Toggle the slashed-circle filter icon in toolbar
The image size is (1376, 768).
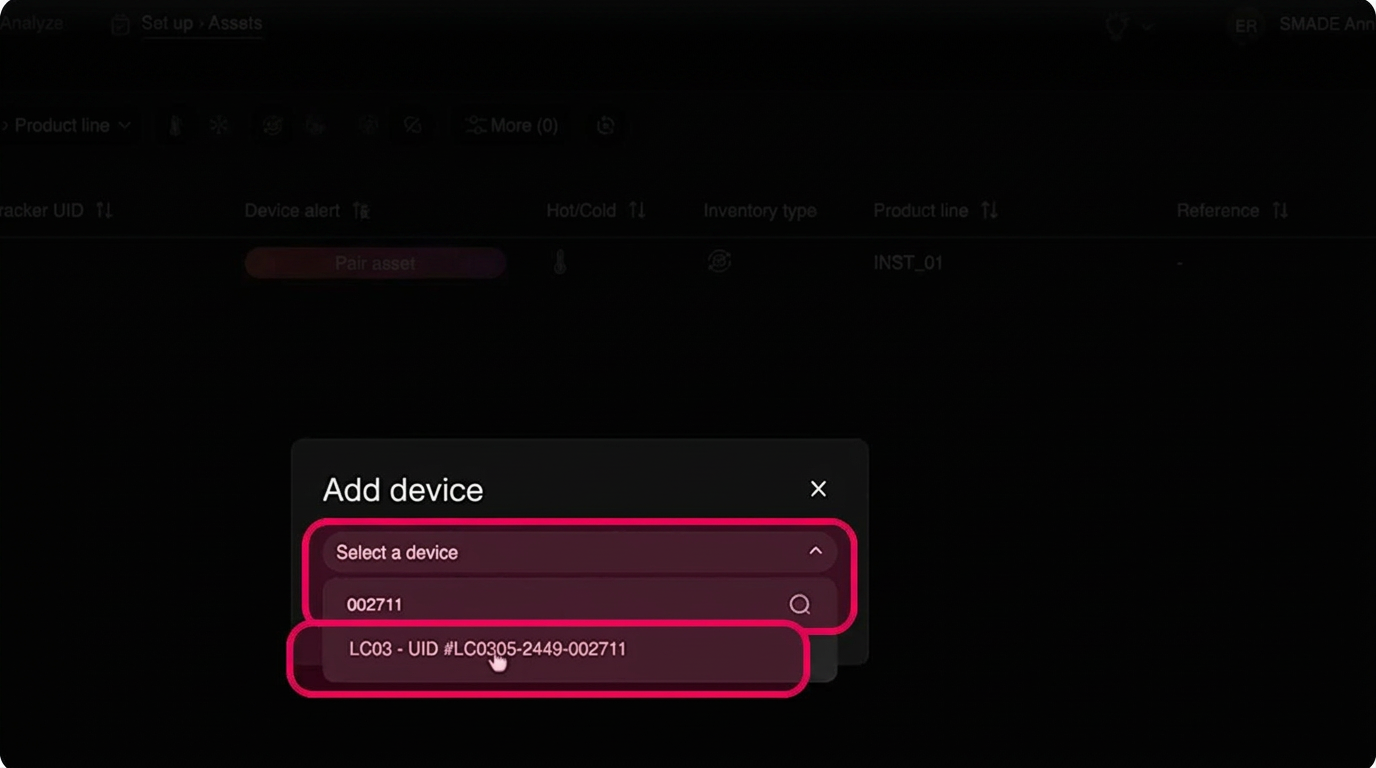pos(412,126)
